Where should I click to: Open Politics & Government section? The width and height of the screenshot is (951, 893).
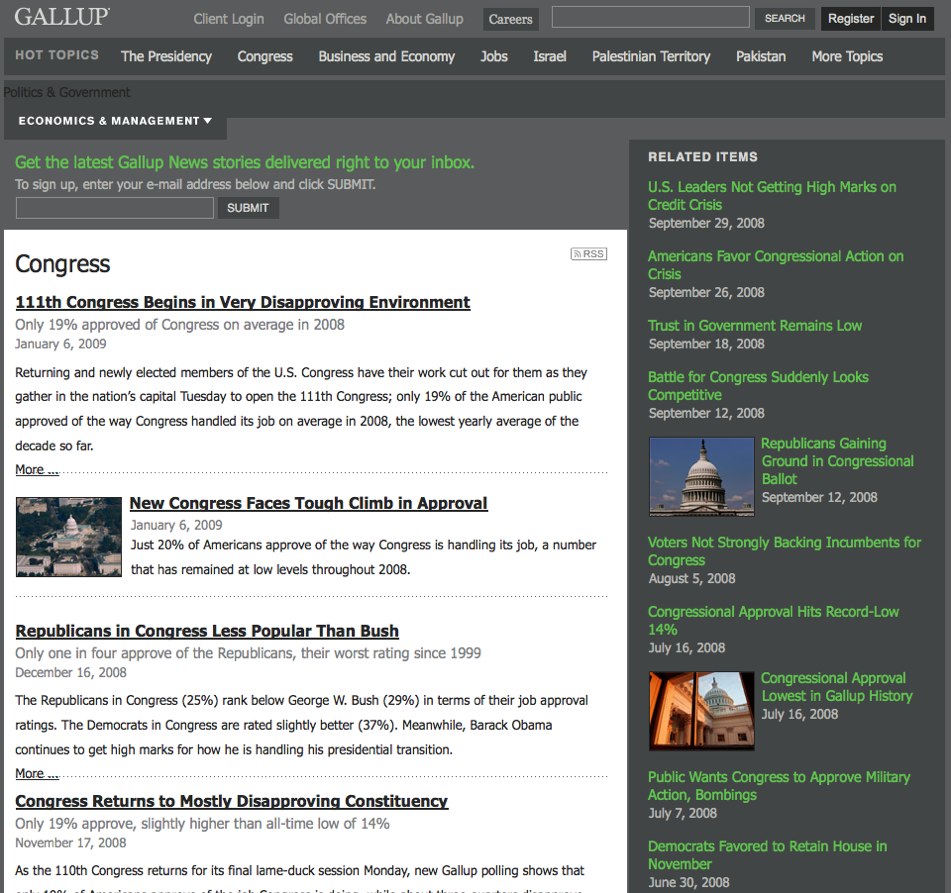(67, 92)
